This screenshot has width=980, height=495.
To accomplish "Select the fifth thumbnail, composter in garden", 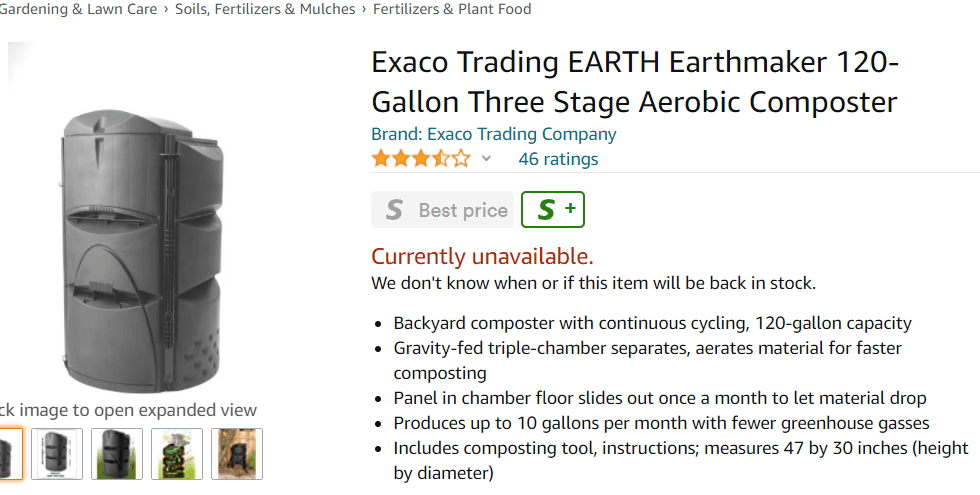I will [237, 454].
